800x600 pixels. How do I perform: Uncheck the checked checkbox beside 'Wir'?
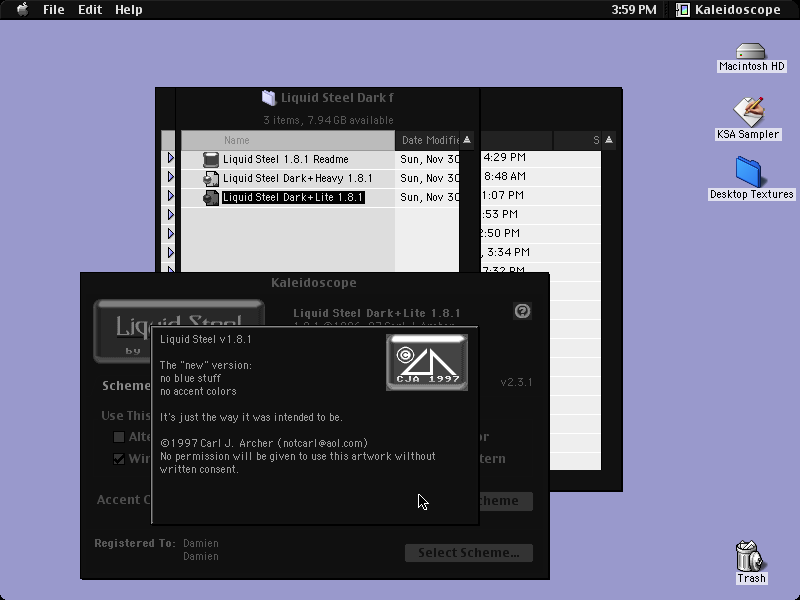pos(119,459)
